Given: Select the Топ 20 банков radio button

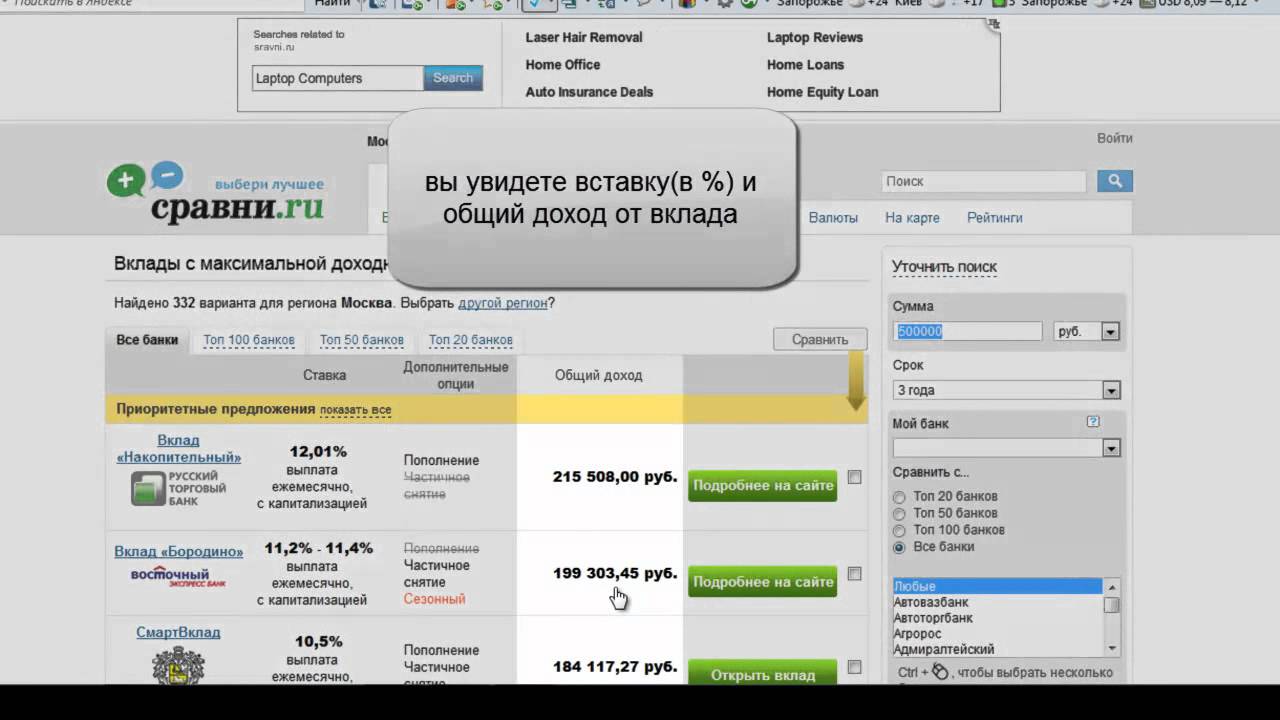Looking at the screenshot, I should (x=899, y=497).
